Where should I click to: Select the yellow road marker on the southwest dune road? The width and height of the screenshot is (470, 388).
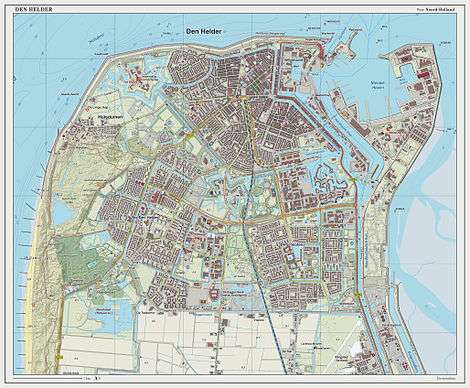pyautogui.click(x=60, y=356)
